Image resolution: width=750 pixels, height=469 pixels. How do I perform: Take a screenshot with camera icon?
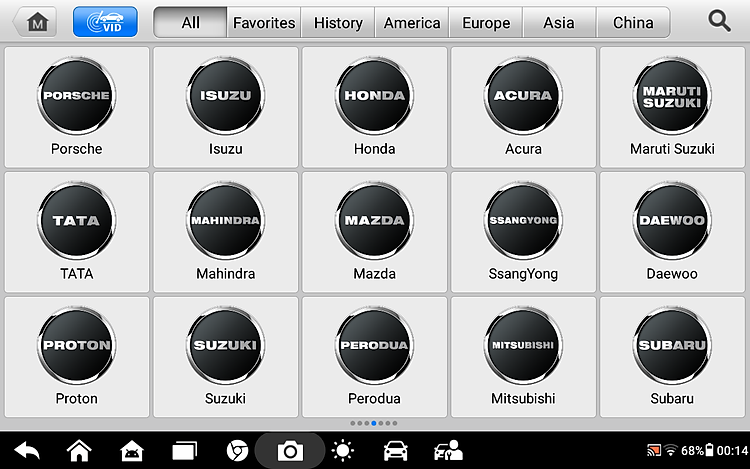click(x=290, y=451)
